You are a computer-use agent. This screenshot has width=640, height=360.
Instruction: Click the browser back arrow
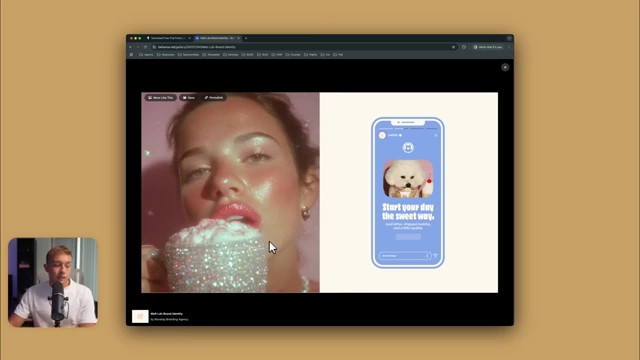tap(131, 47)
